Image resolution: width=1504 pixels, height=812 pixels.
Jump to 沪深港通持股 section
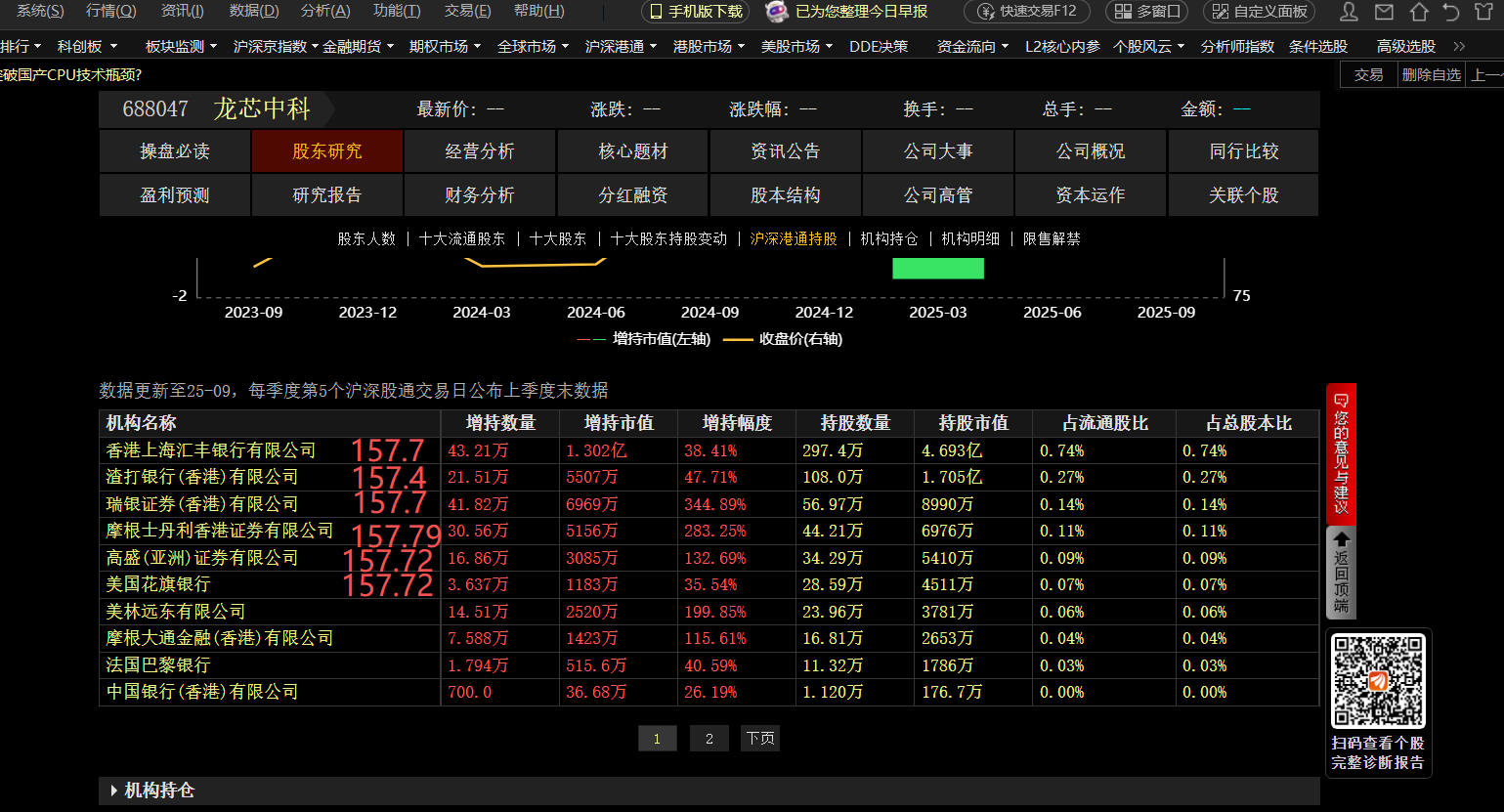(x=794, y=238)
